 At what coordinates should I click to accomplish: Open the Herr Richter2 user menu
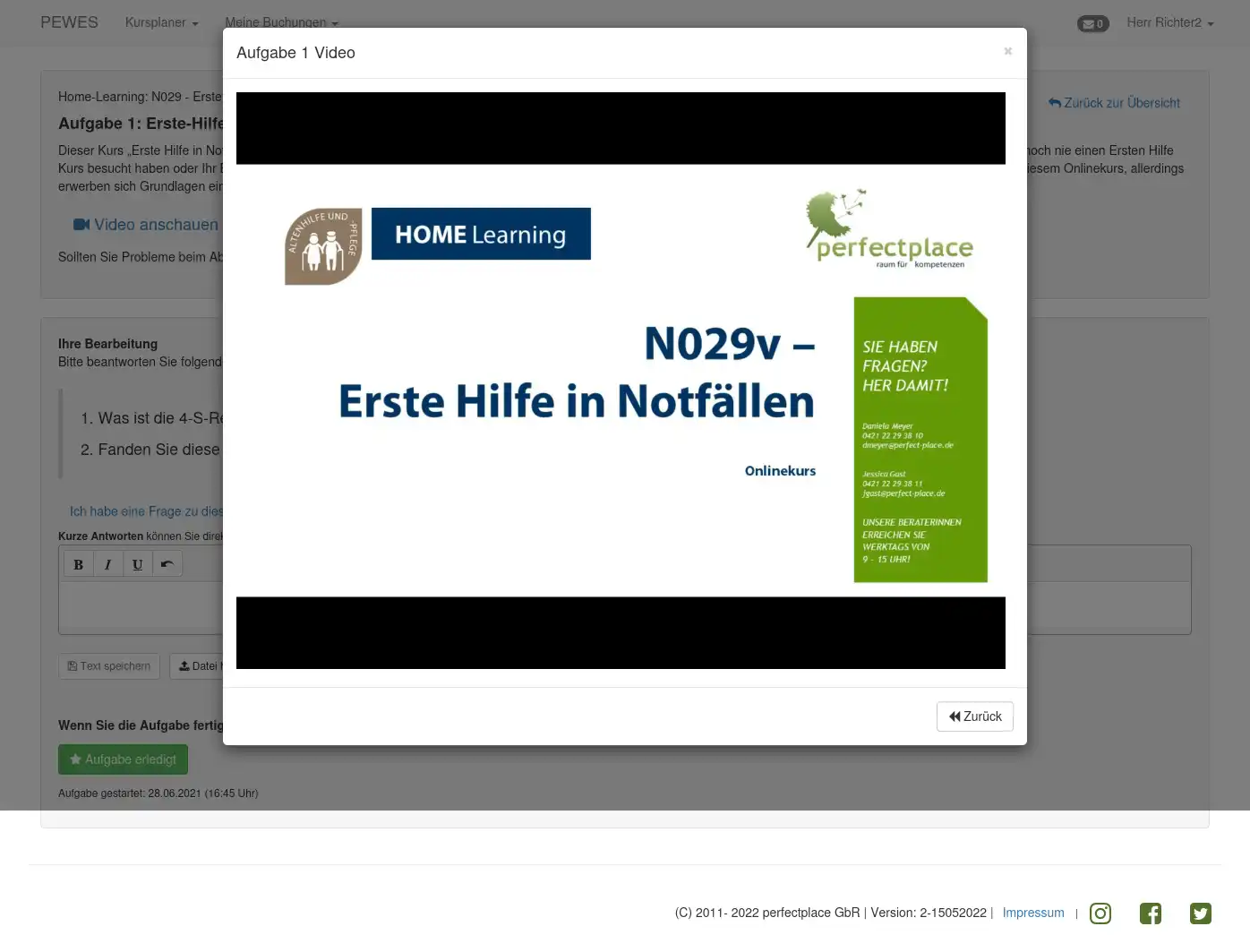pos(1170,22)
